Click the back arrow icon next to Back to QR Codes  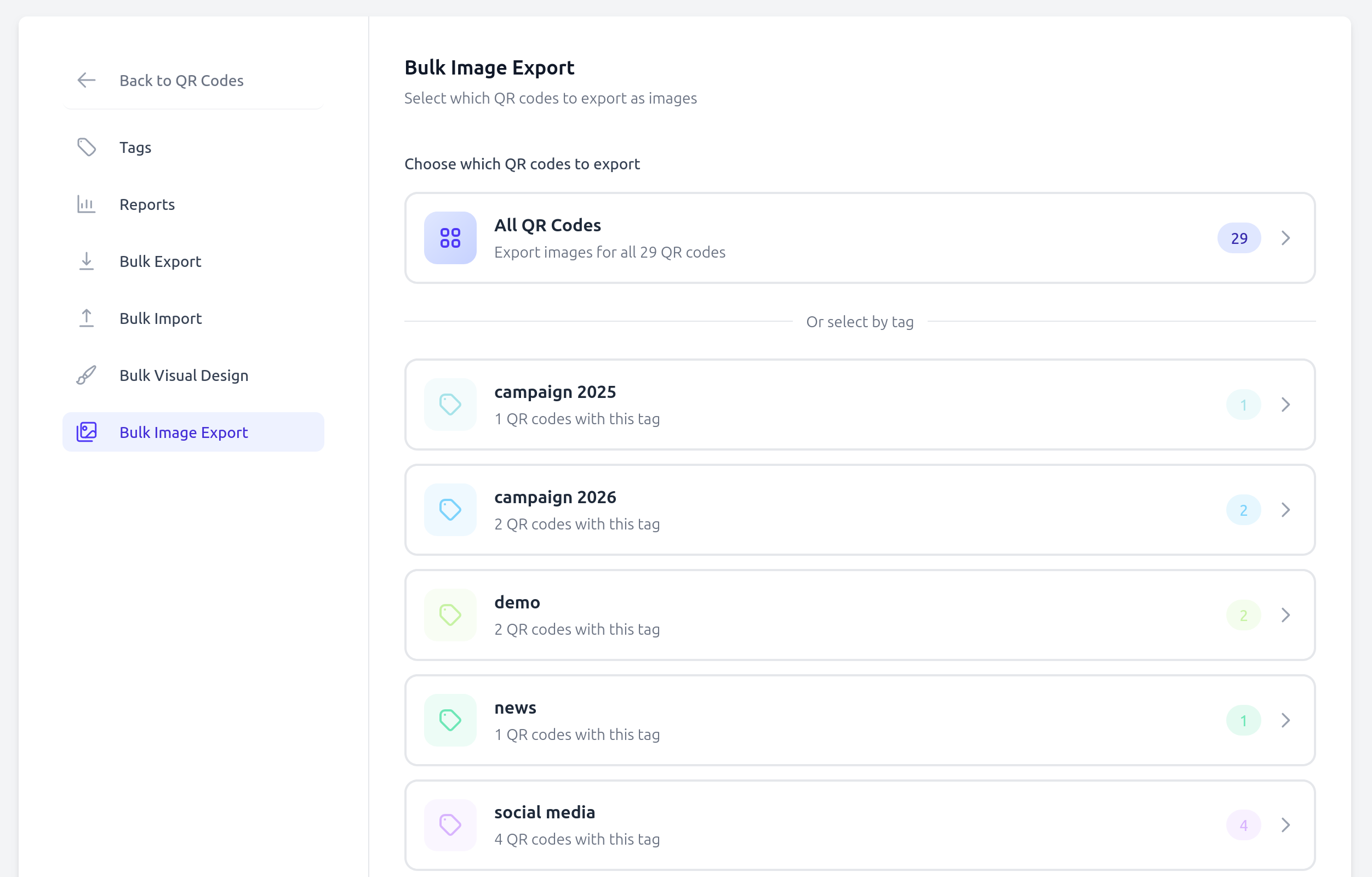click(85, 81)
